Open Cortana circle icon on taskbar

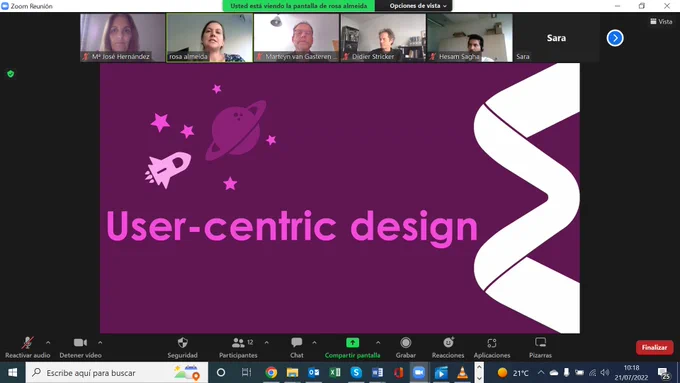[x=221, y=373]
